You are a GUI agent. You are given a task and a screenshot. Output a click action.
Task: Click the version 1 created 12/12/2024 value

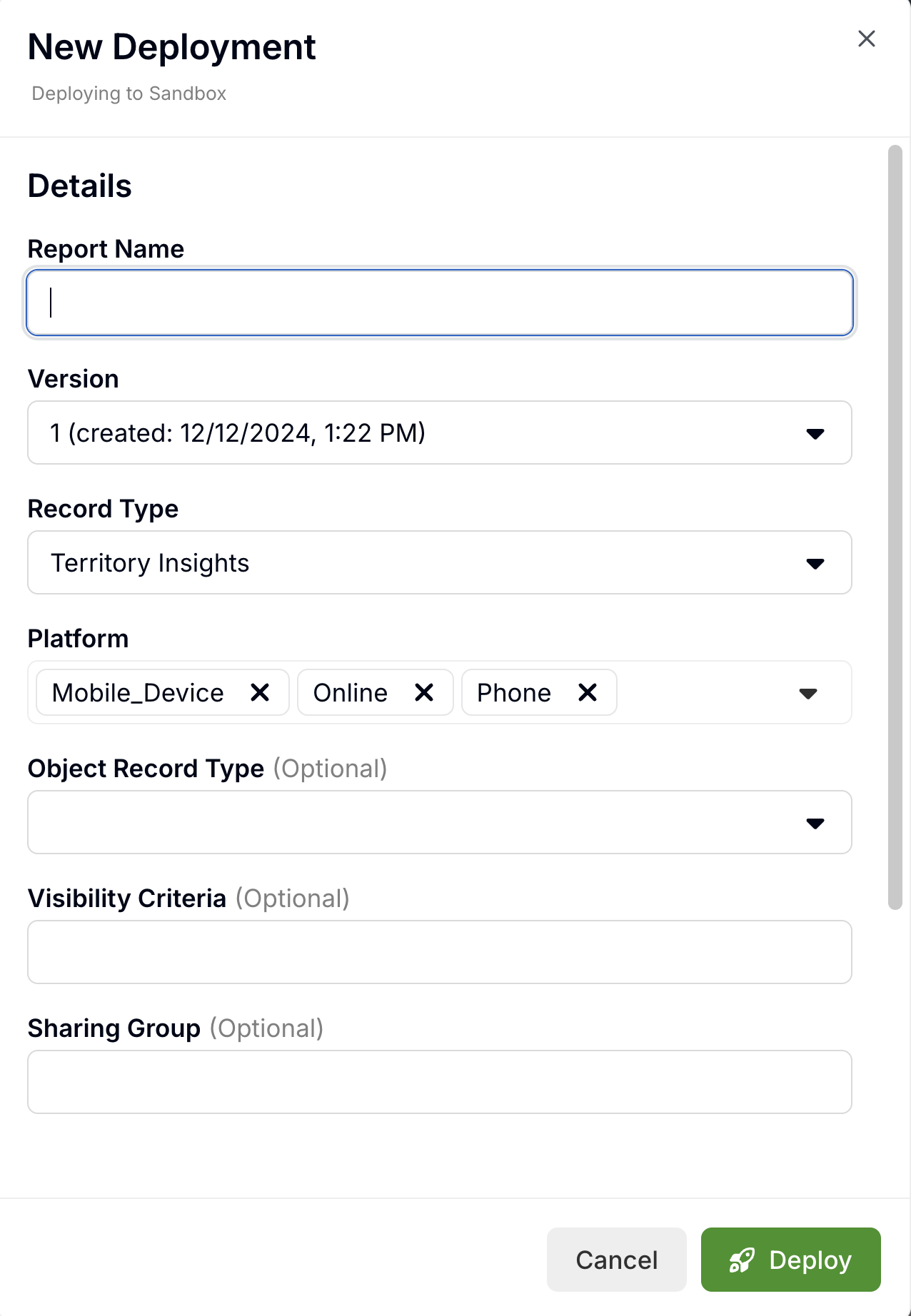coord(238,433)
